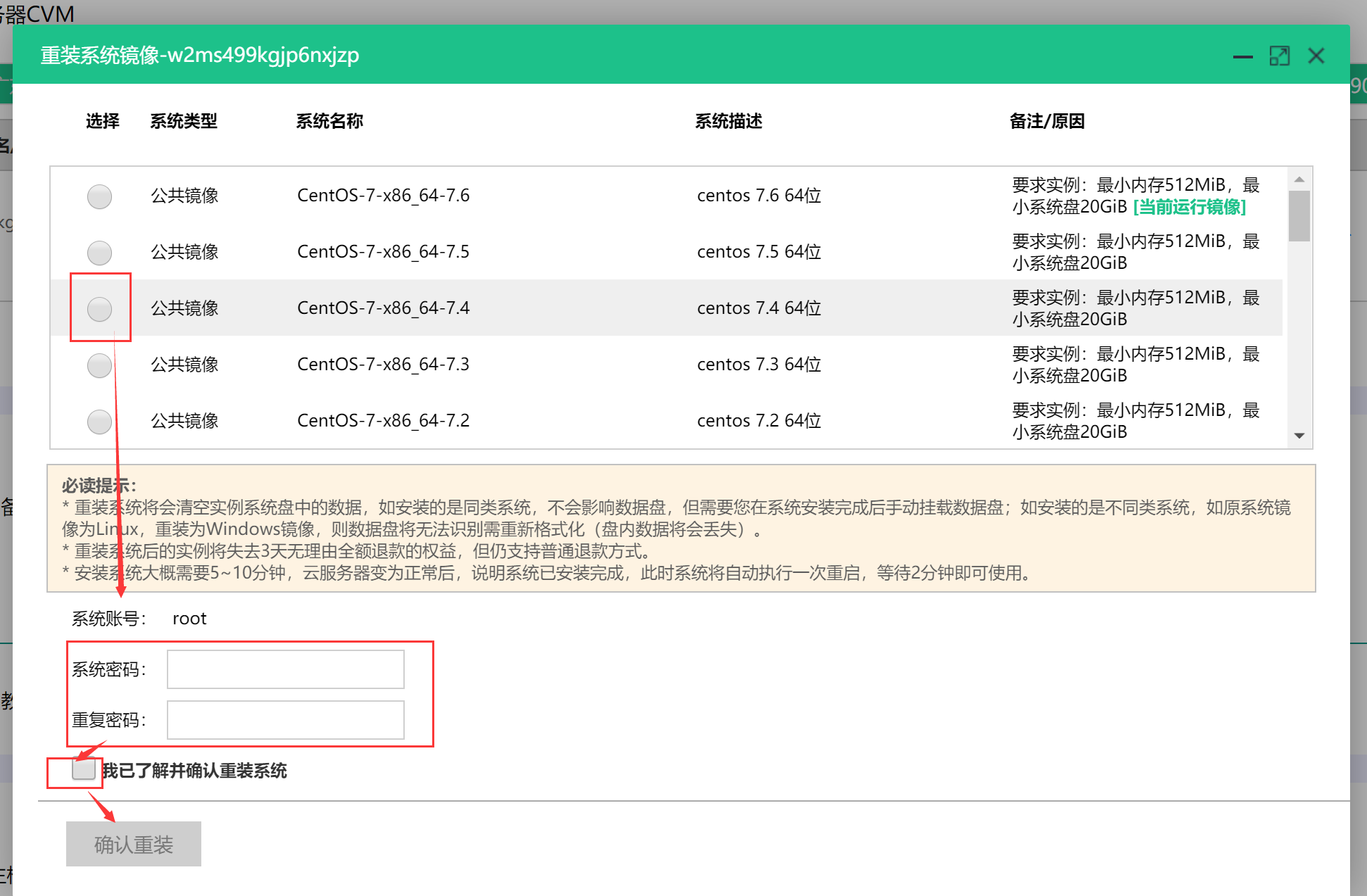Image resolution: width=1367 pixels, height=896 pixels.
Task: Maximize the reinstall system image dialog
Action: 1280,56
